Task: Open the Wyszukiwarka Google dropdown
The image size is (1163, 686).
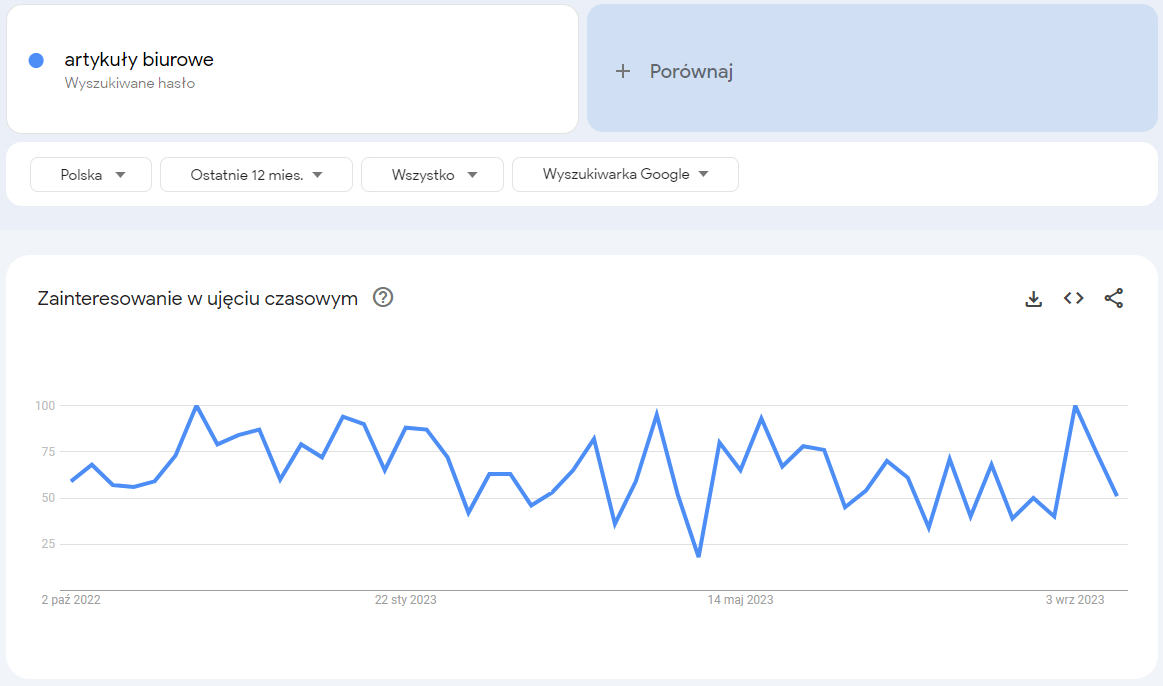Action: coord(625,174)
